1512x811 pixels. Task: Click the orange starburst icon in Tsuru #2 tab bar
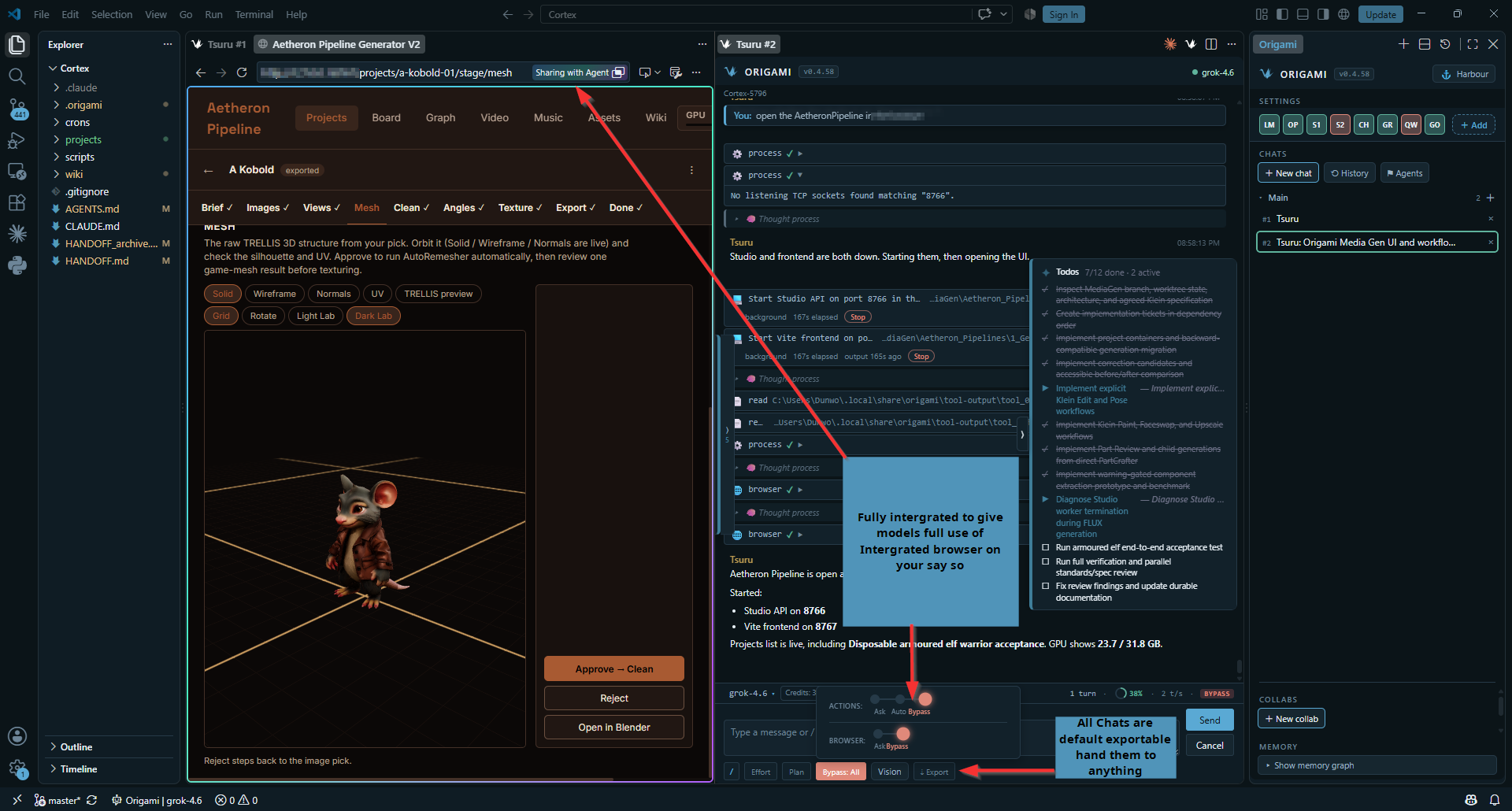[x=1170, y=44]
